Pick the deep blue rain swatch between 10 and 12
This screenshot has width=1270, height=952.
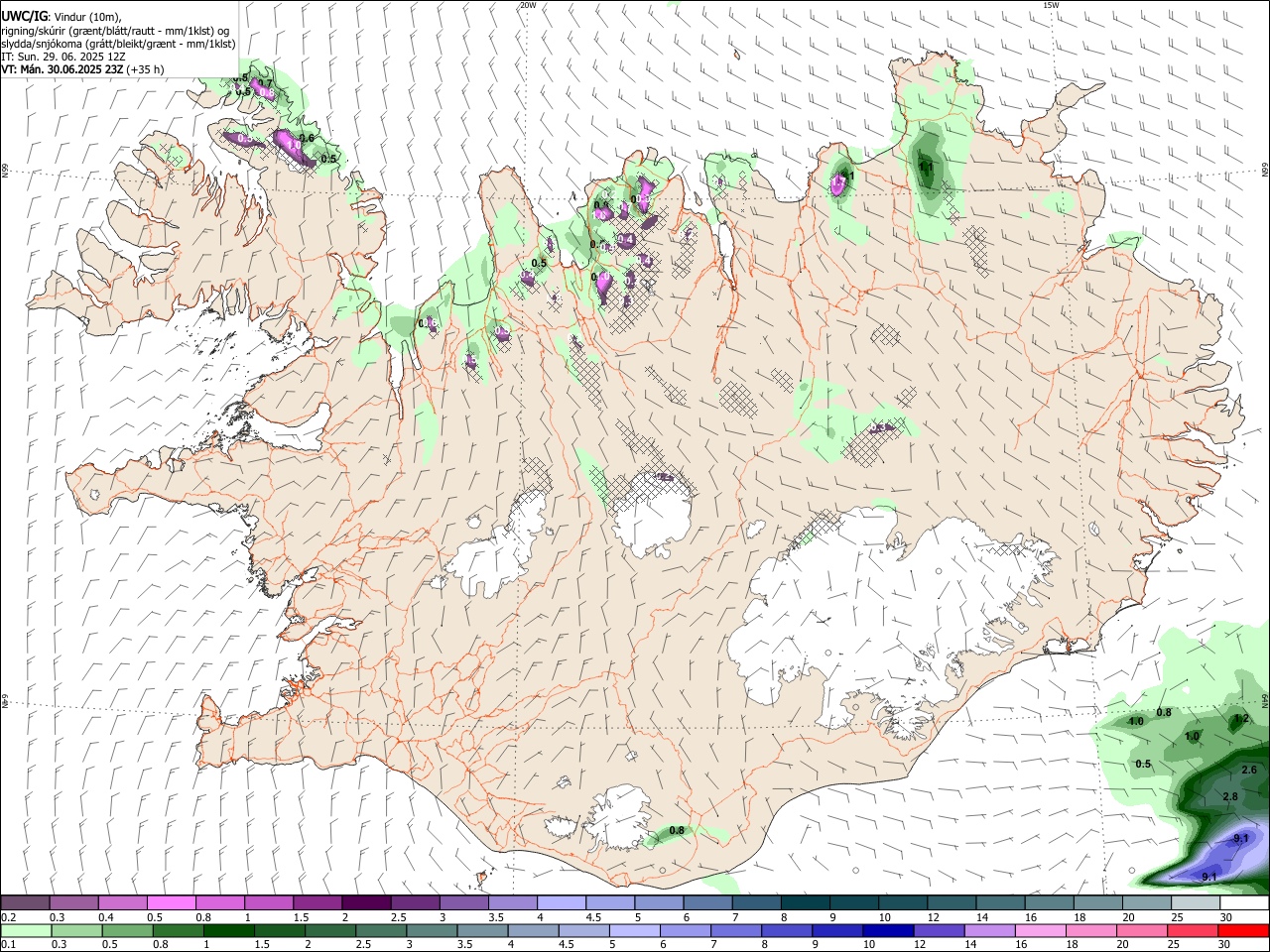click(889, 930)
